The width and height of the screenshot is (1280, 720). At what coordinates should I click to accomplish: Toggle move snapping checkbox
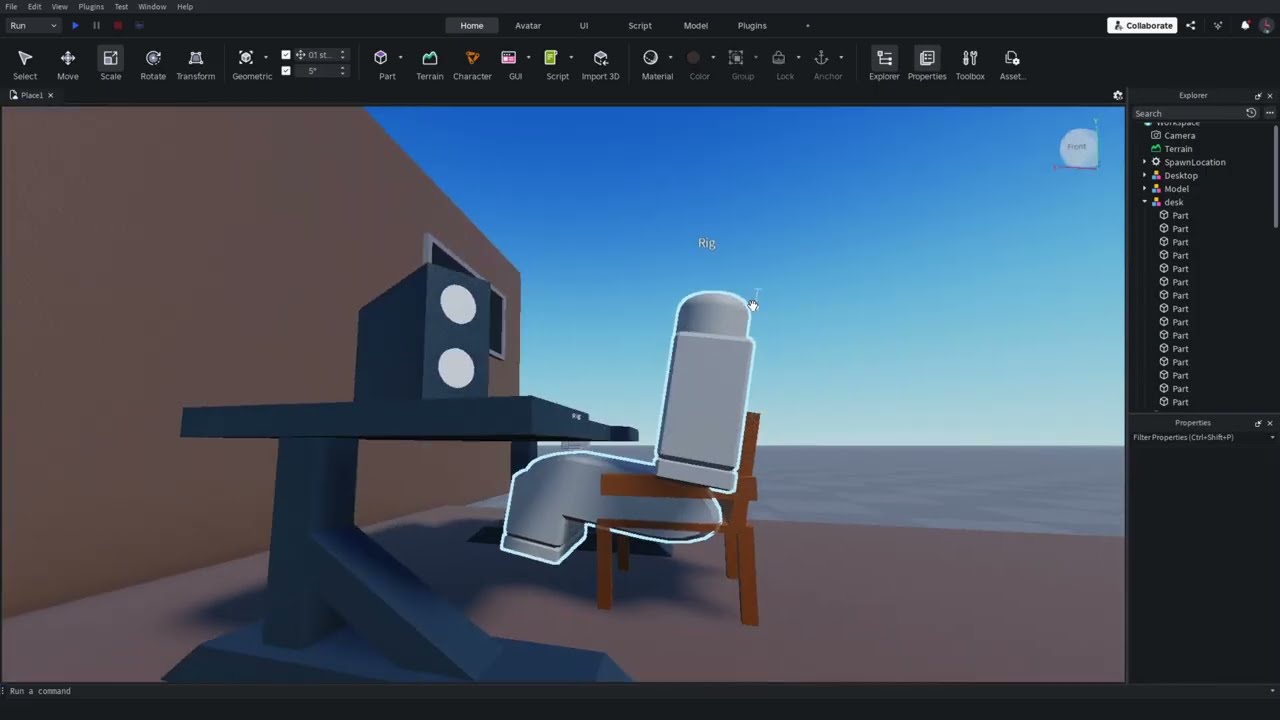coord(286,55)
